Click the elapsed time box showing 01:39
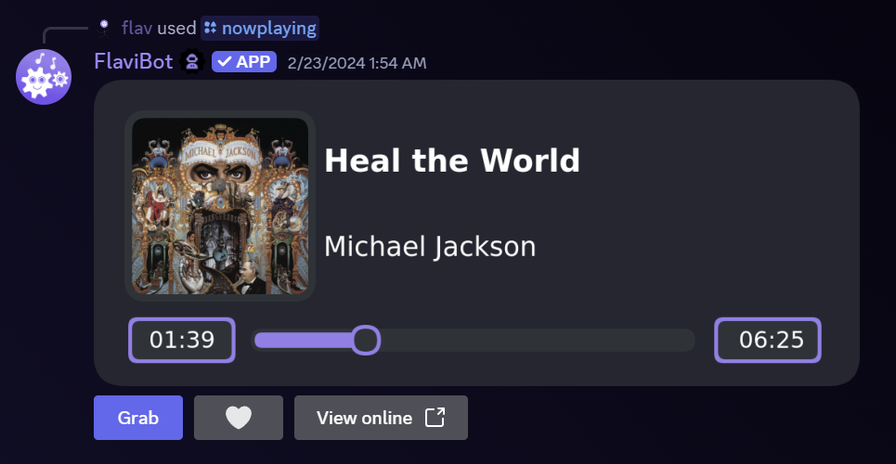The width and height of the screenshot is (896, 464). (x=182, y=340)
